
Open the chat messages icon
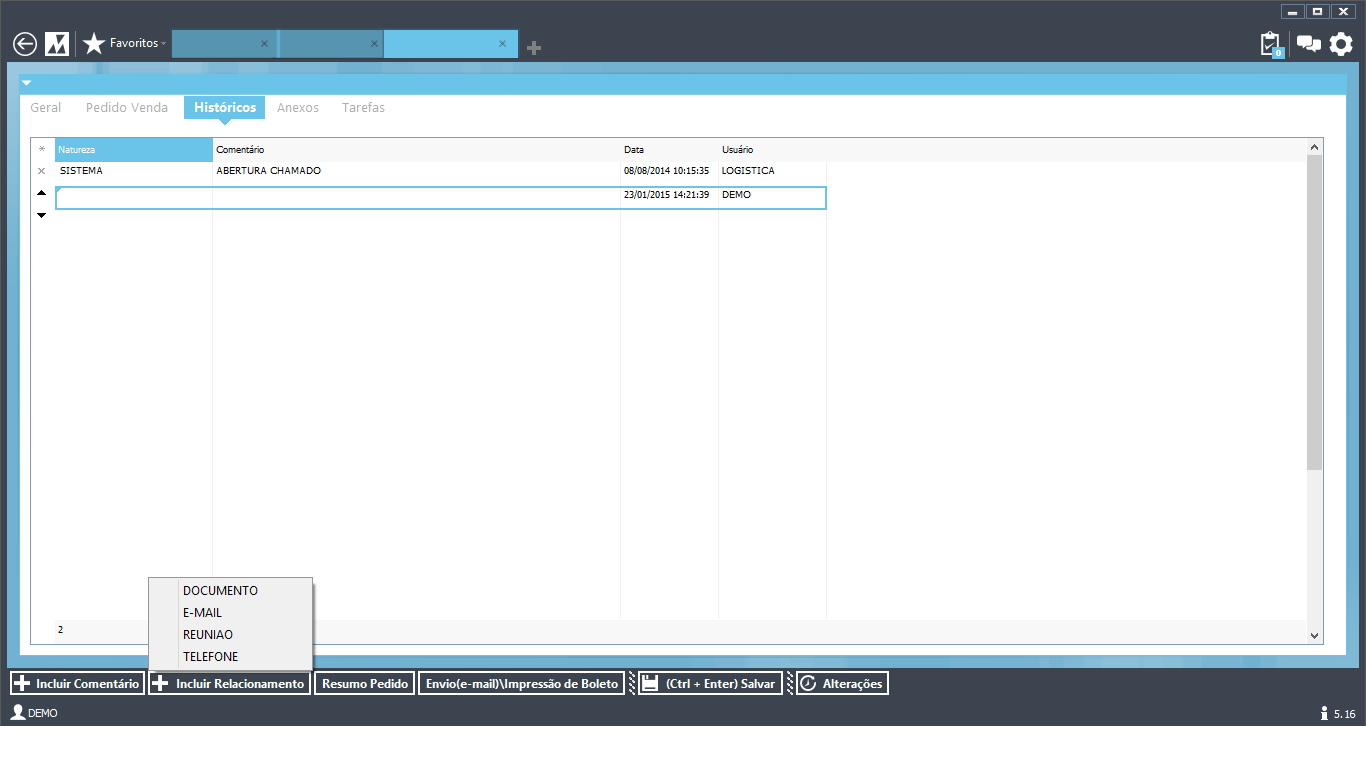pos(1308,44)
